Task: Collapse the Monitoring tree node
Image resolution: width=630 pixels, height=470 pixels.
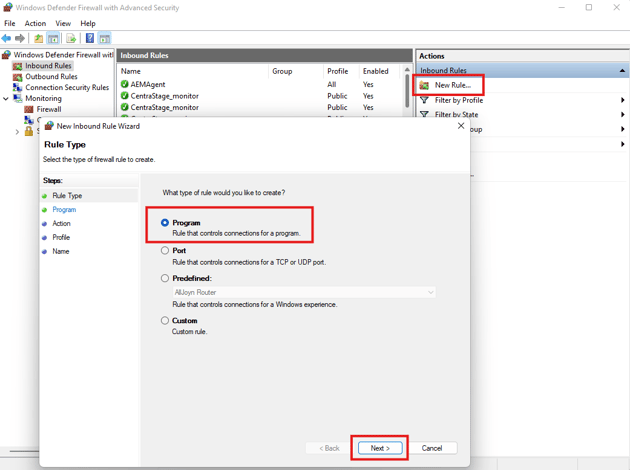Action: [x=6, y=99]
